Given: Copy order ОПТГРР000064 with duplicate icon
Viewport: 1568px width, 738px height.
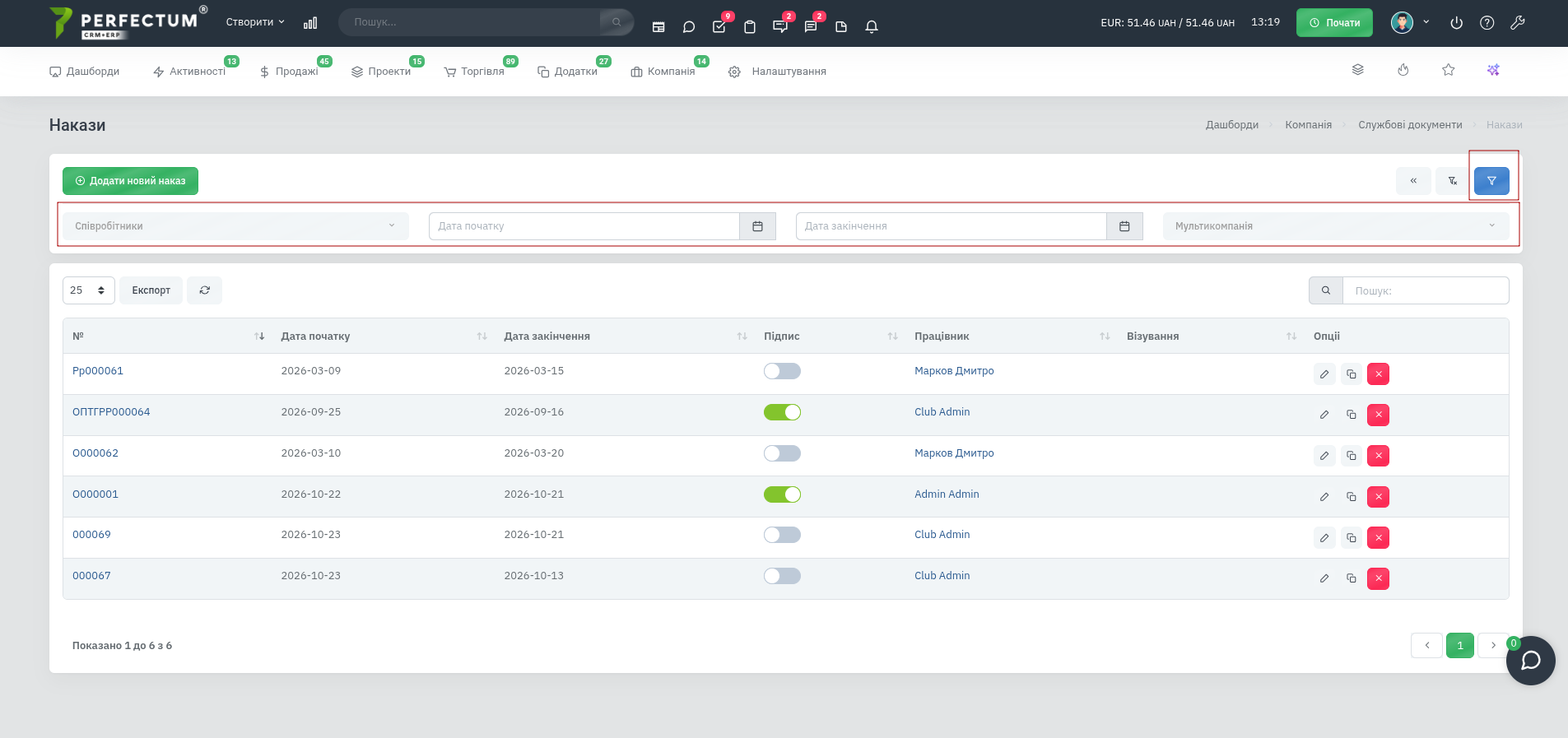Looking at the screenshot, I should [x=1352, y=415].
